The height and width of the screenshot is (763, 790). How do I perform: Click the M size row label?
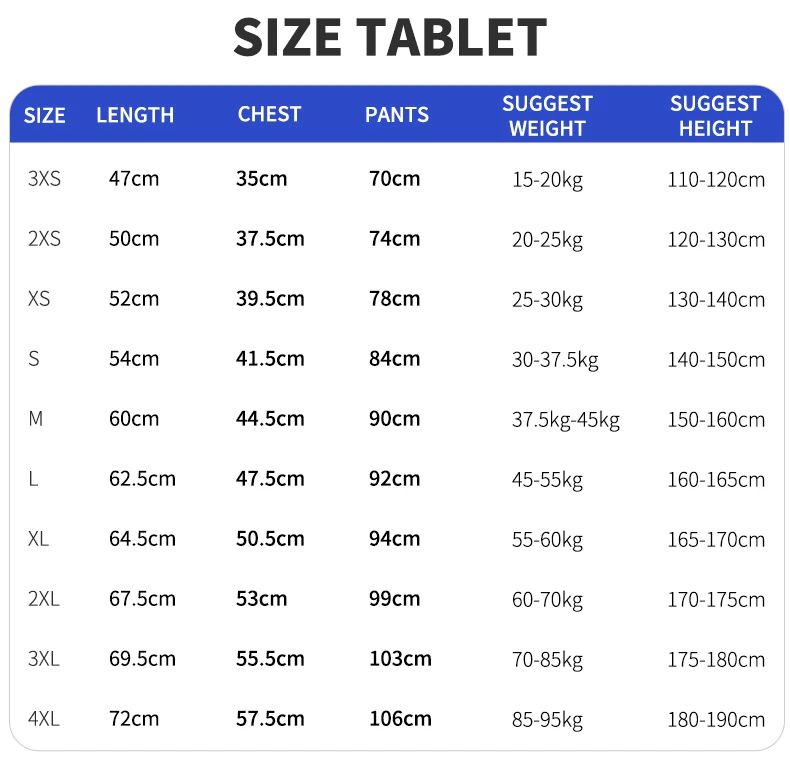[x=35, y=419]
